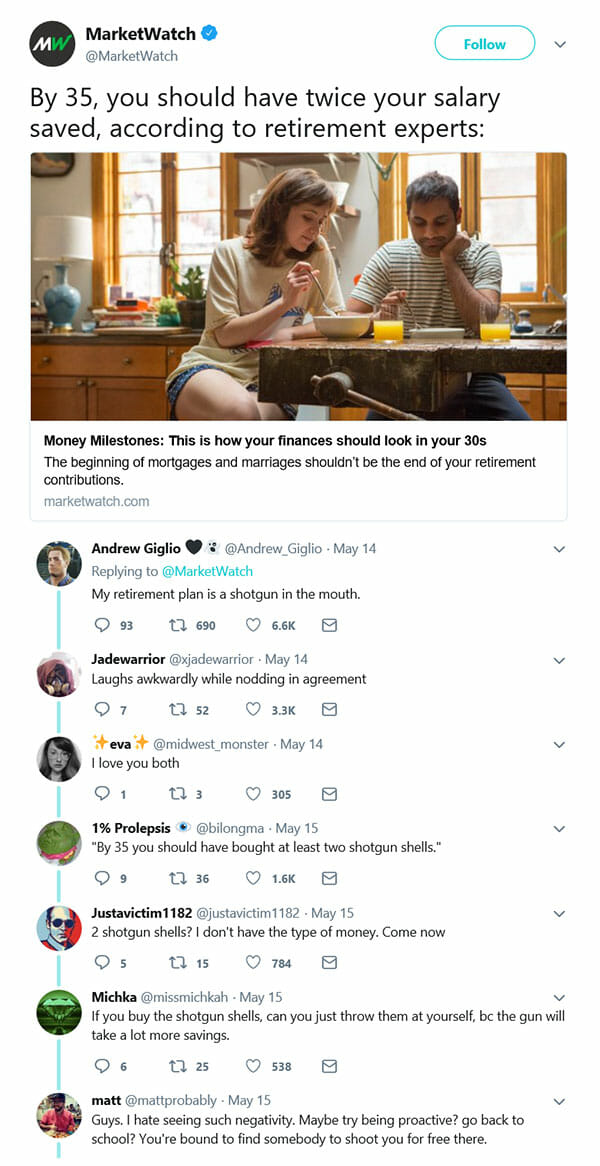Expand options for Andrew Giglio's tweet
Viewport: 600px width, 1166px height.
(559, 549)
